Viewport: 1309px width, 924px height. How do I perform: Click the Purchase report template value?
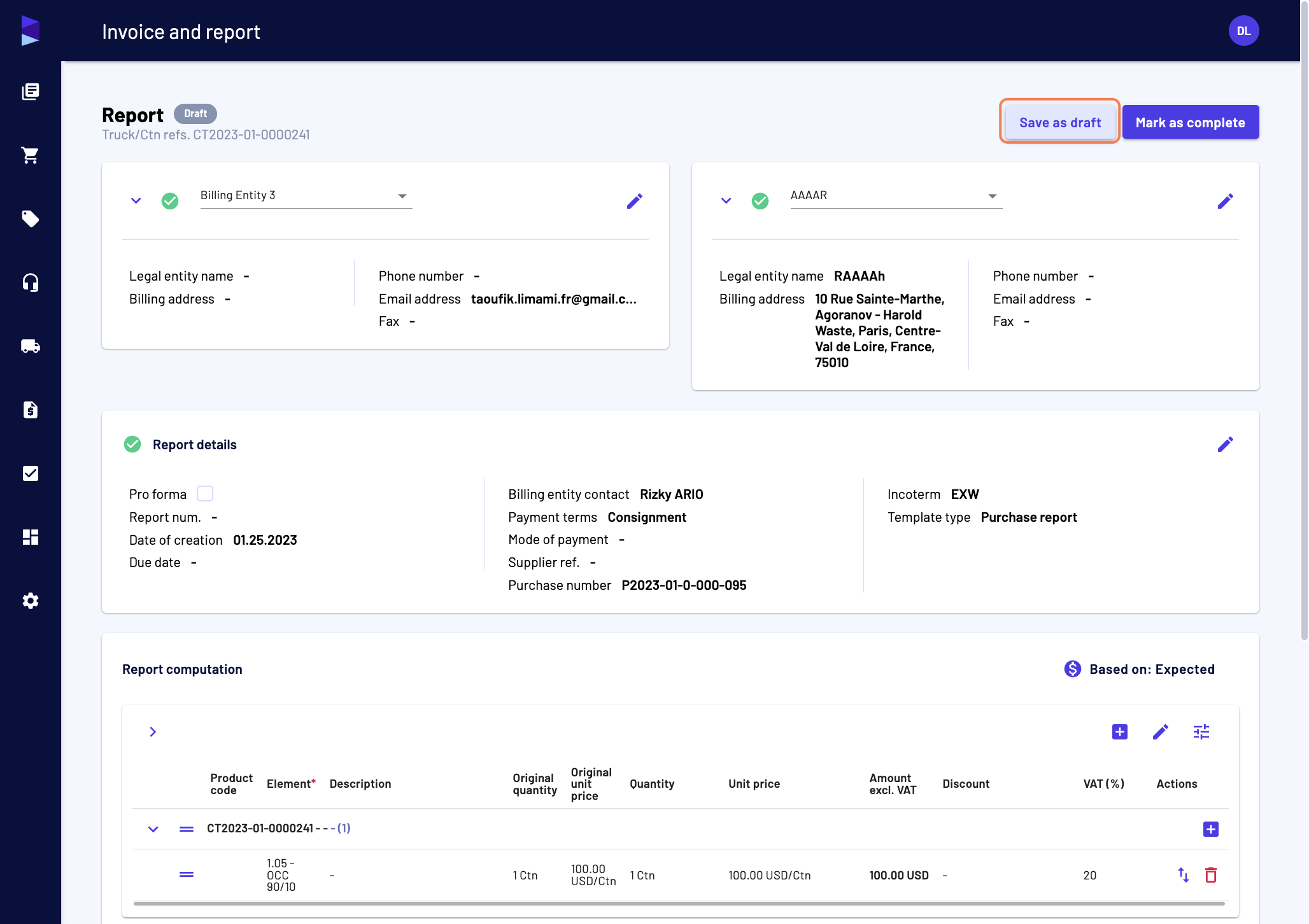tap(1029, 517)
